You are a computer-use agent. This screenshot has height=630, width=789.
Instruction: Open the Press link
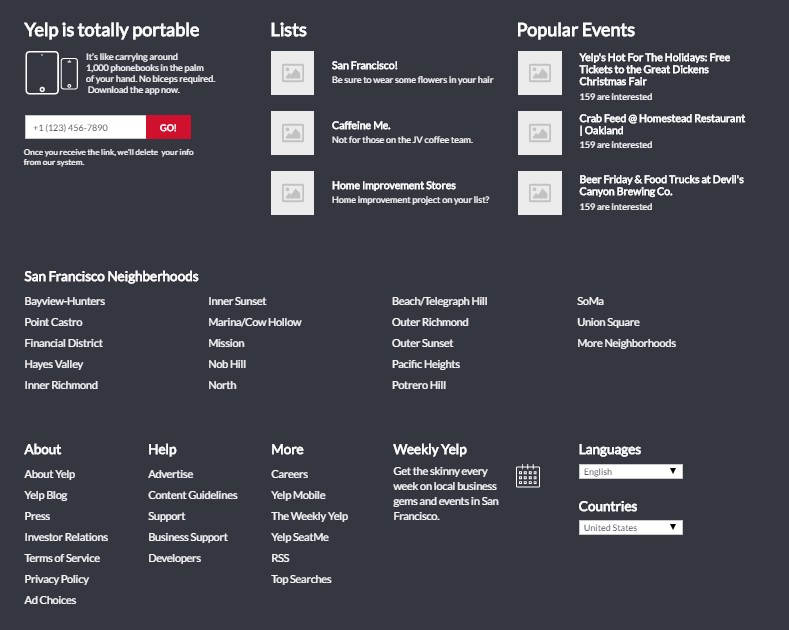[x=37, y=516]
